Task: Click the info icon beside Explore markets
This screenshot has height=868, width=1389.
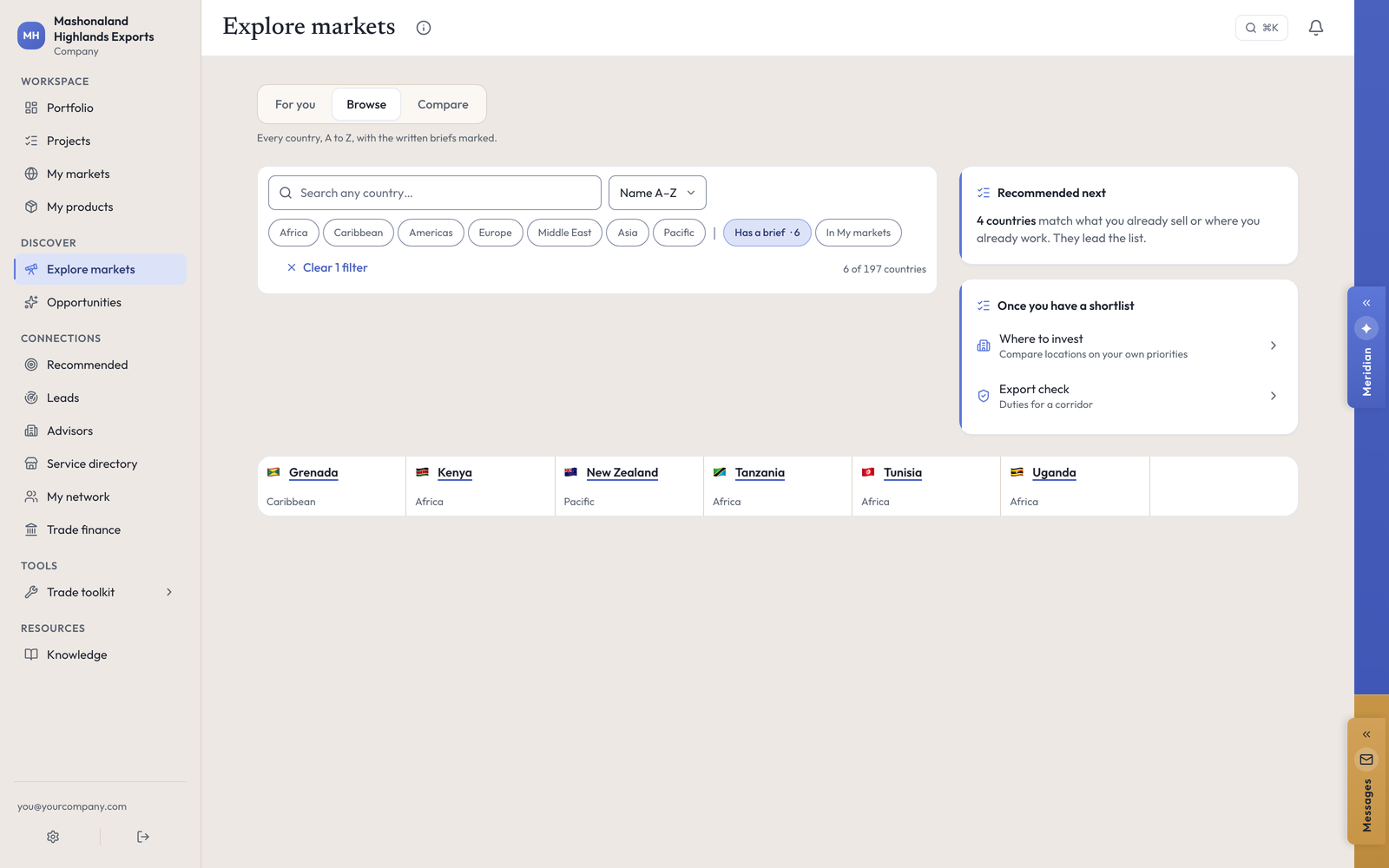Action: 424,28
